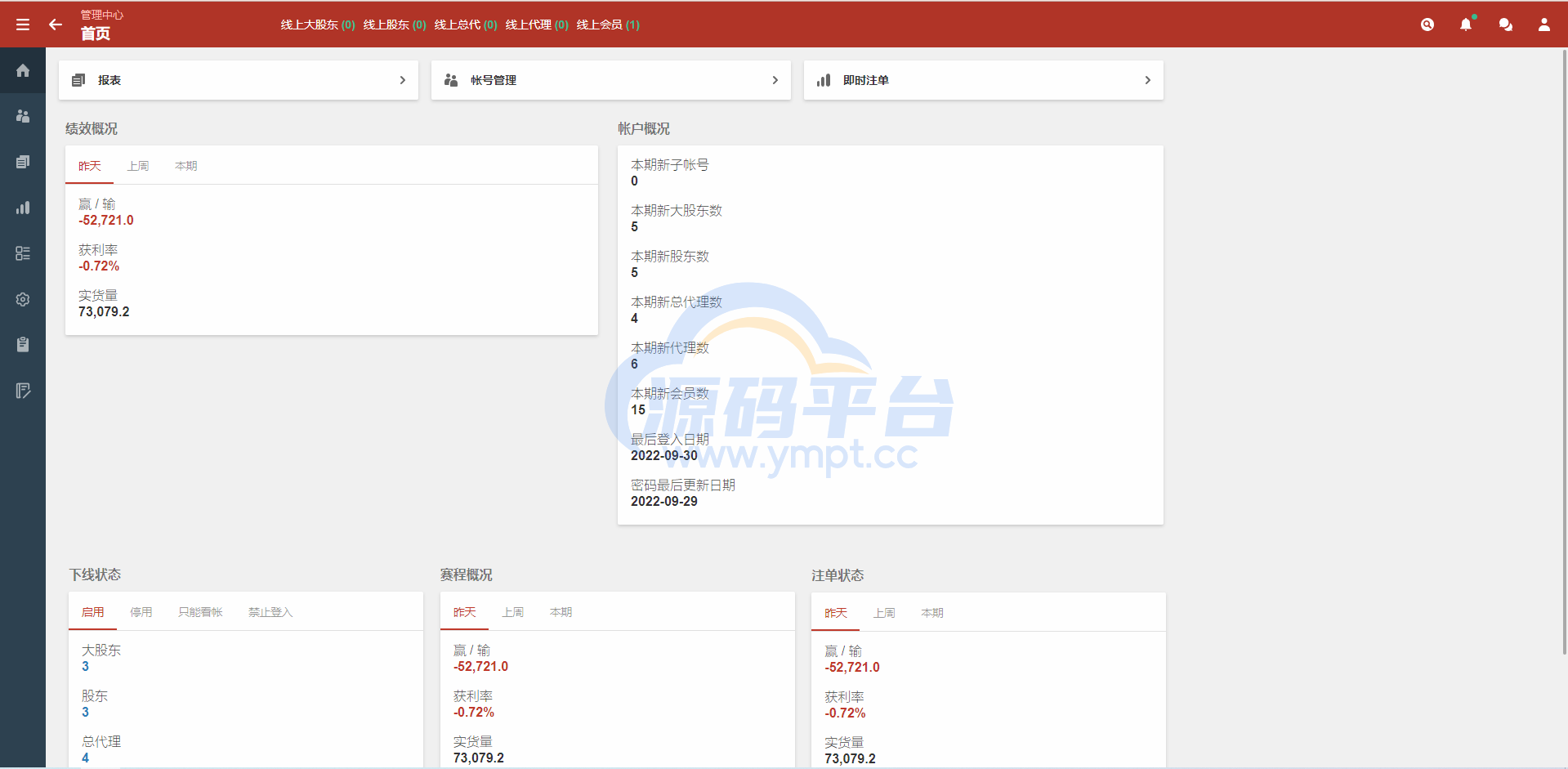Viewport: 1568px width, 769px height.
Task: Open the clipboard sidebar icon
Action: pyautogui.click(x=23, y=345)
